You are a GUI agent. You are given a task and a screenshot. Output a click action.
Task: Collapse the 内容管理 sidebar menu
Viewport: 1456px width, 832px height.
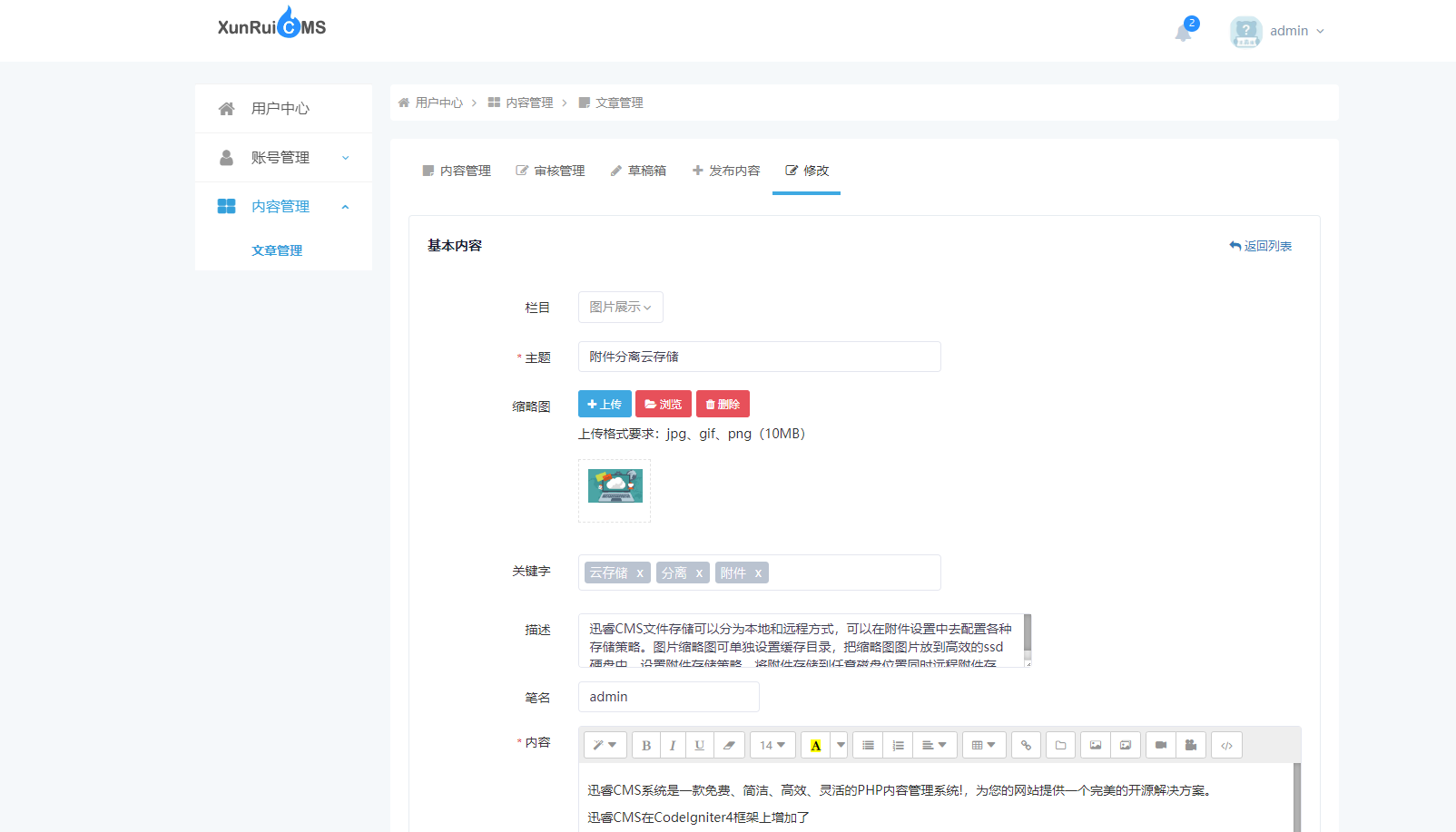[283, 207]
